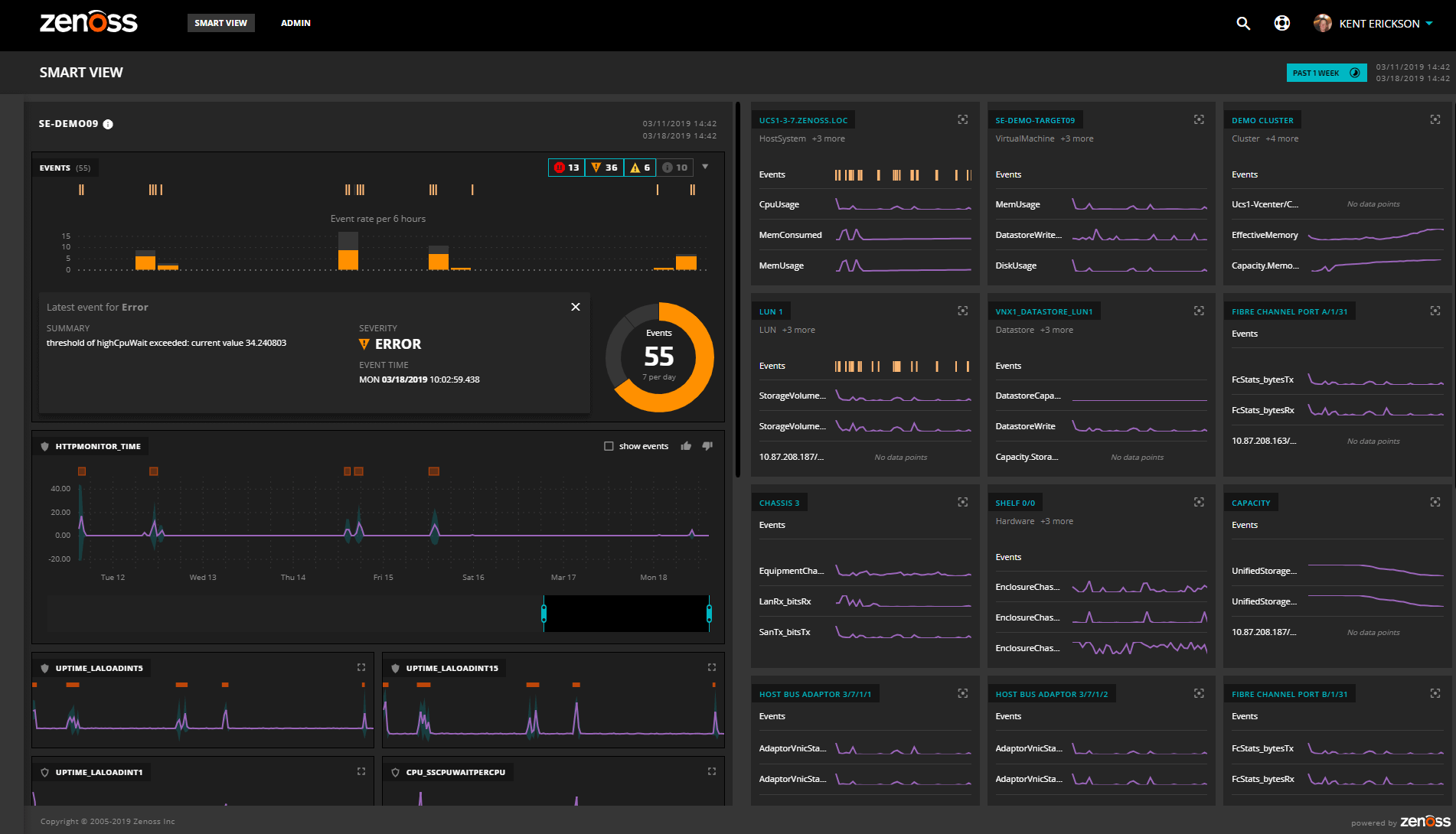This screenshot has height=834, width=1456.
Task: Select the EffectiveMemory sparkline row
Action: point(1337,235)
